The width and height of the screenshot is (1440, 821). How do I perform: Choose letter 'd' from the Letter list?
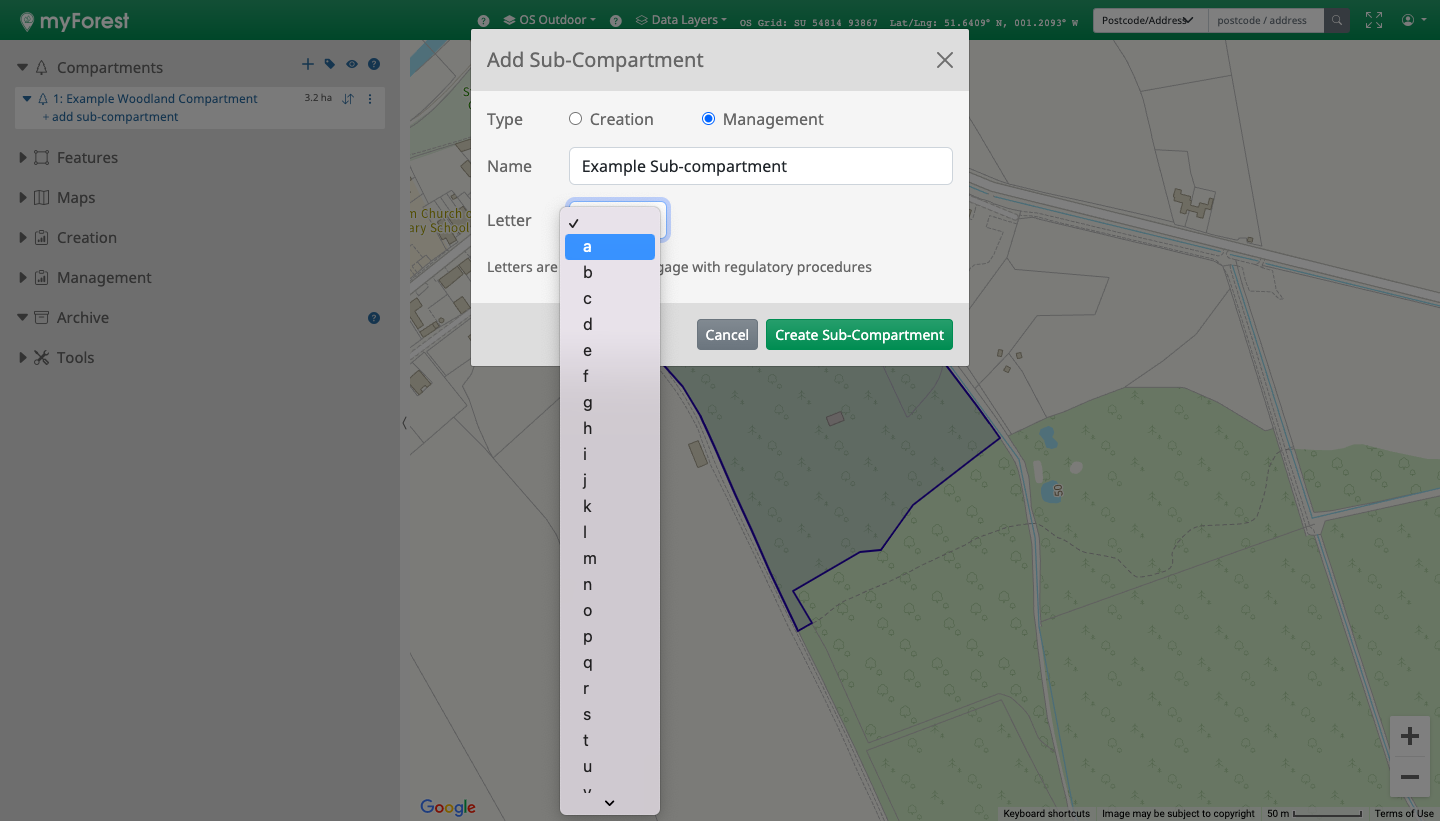point(588,324)
